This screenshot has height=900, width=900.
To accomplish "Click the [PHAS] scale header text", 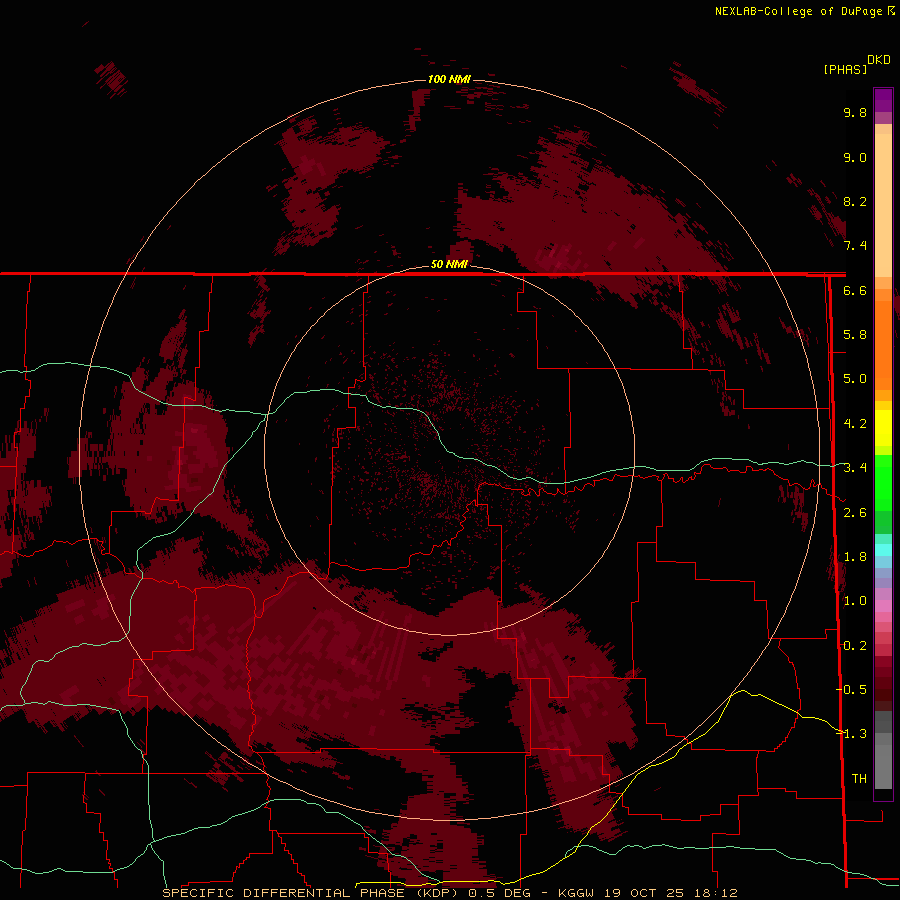I will click(845, 70).
